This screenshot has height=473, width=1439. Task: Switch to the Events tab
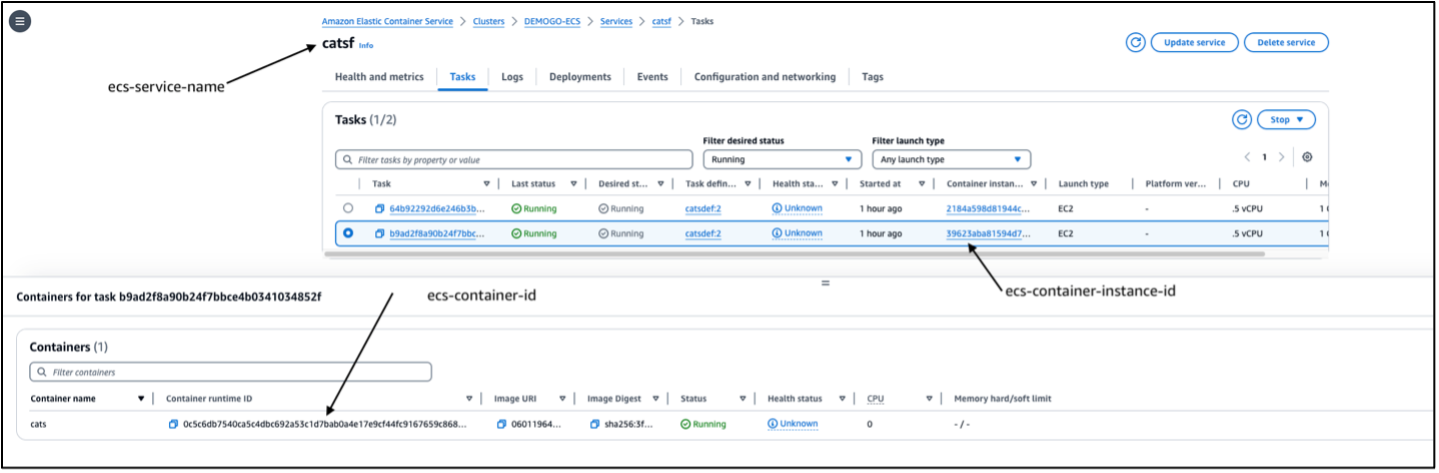pyautogui.click(x=653, y=77)
